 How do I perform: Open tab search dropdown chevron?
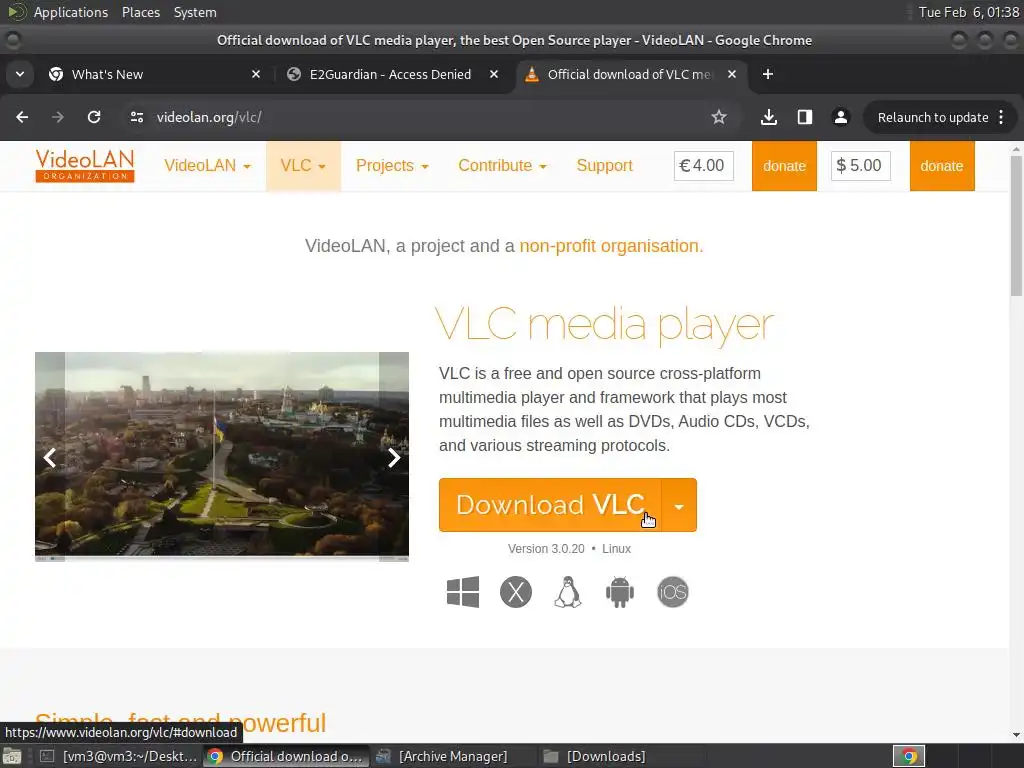20,74
